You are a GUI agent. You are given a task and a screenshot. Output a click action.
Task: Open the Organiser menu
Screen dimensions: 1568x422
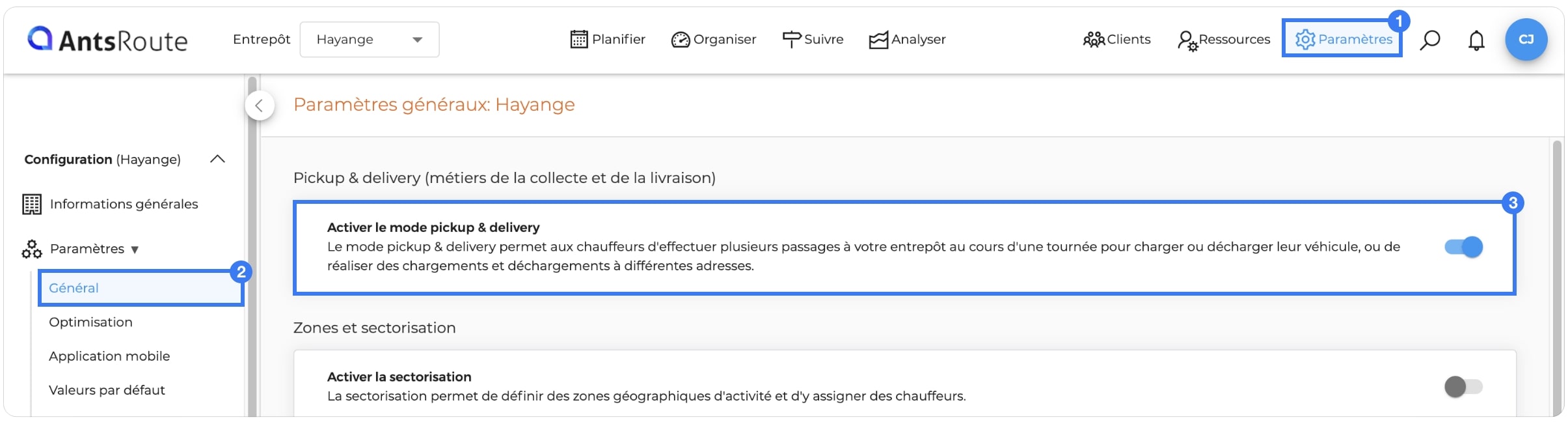pos(713,40)
